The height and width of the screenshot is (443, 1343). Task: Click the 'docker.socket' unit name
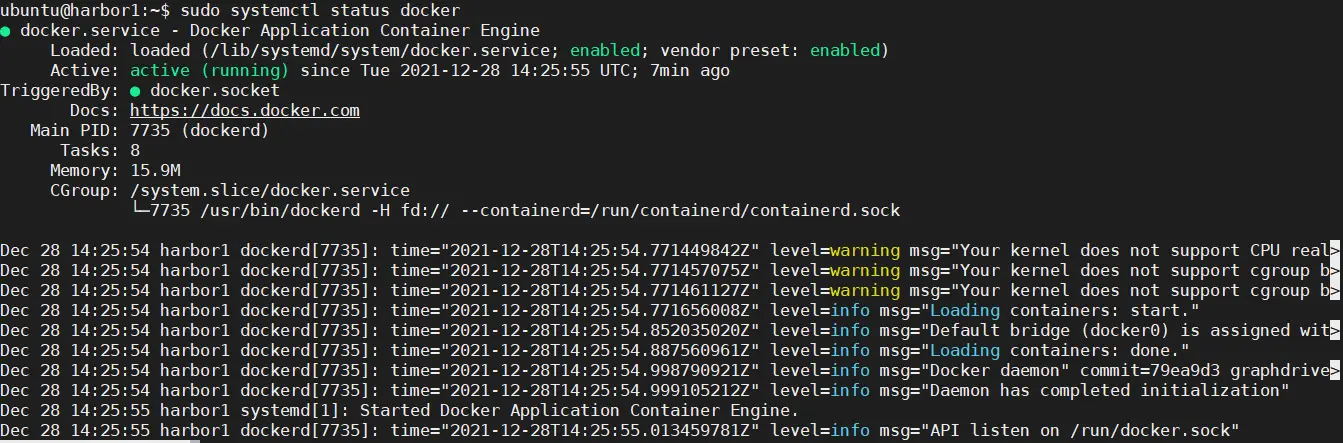coord(215,91)
